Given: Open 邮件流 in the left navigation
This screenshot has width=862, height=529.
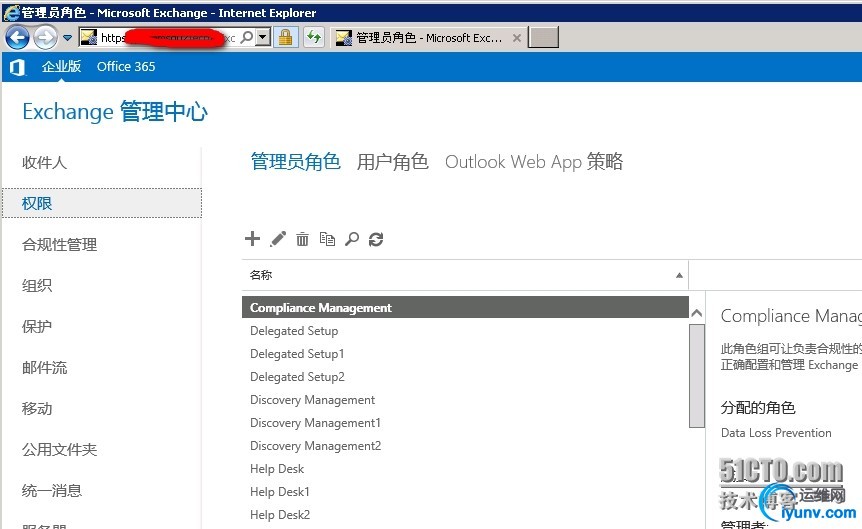Looking at the screenshot, I should point(45,367).
